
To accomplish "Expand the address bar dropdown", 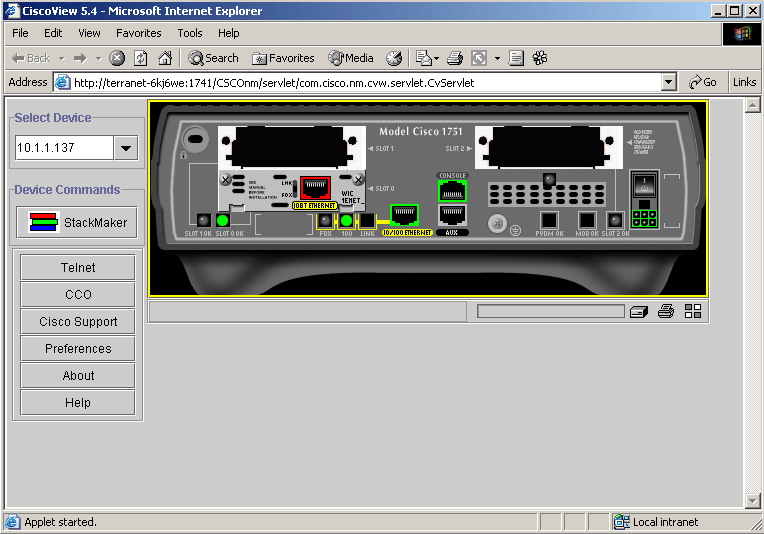I will [x=669, y=82].
